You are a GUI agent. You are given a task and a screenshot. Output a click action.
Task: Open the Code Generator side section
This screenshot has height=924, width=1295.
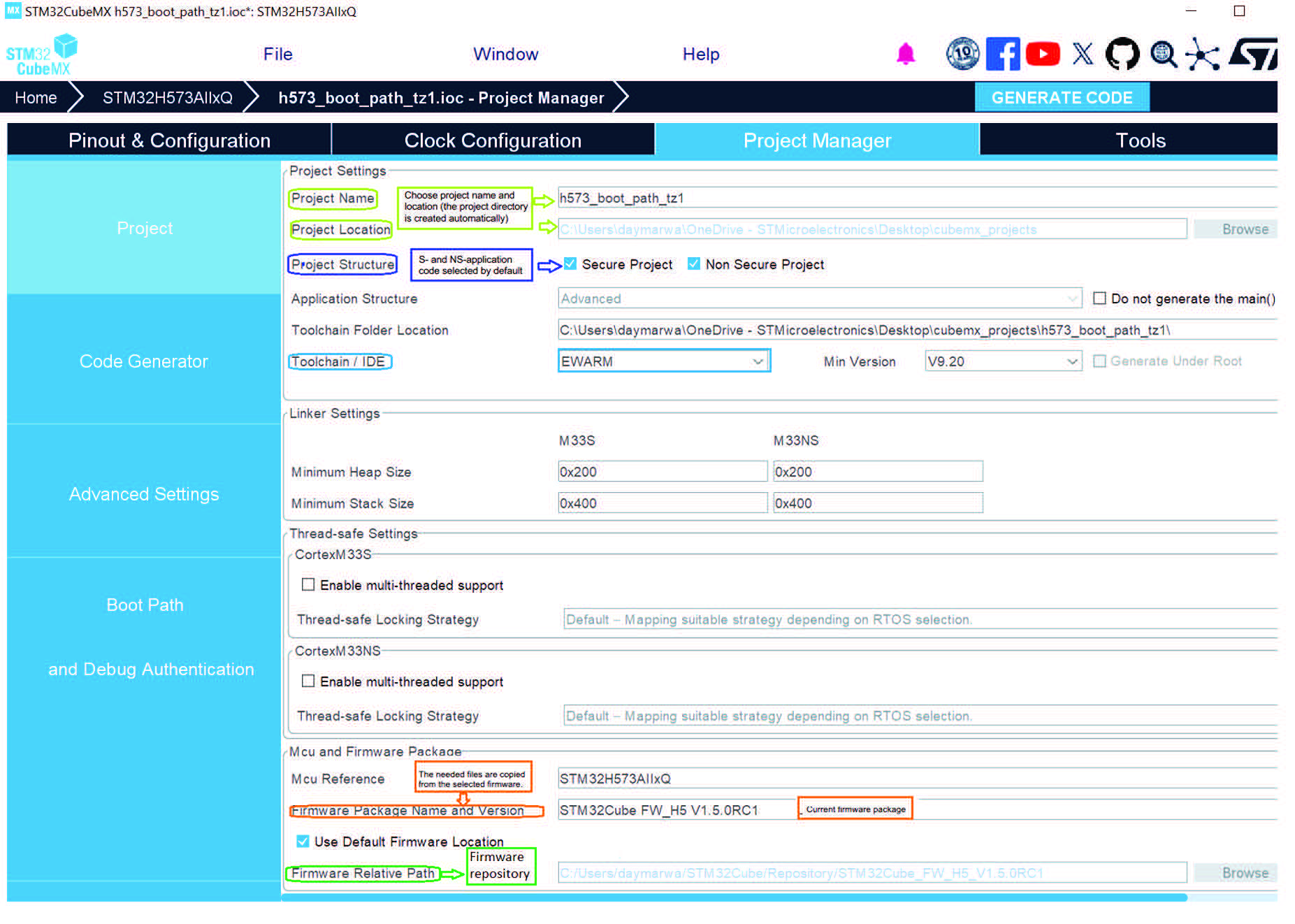(144, 361)
